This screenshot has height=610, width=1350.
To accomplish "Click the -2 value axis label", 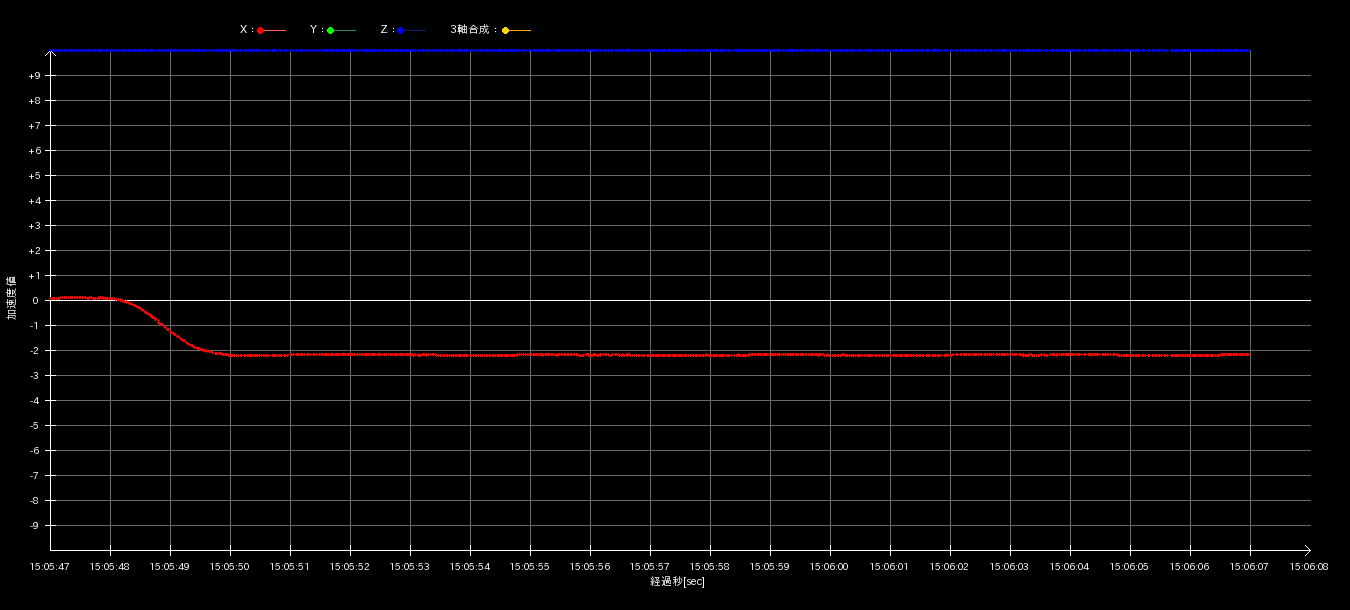I will tap(34, 351).
